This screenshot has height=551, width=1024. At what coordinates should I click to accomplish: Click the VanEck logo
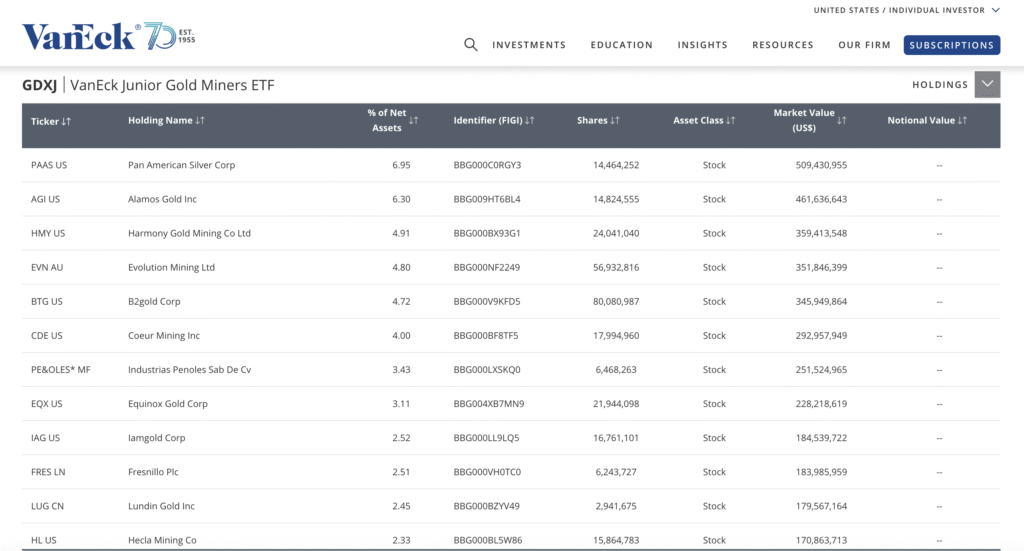[x=108, y=38]
